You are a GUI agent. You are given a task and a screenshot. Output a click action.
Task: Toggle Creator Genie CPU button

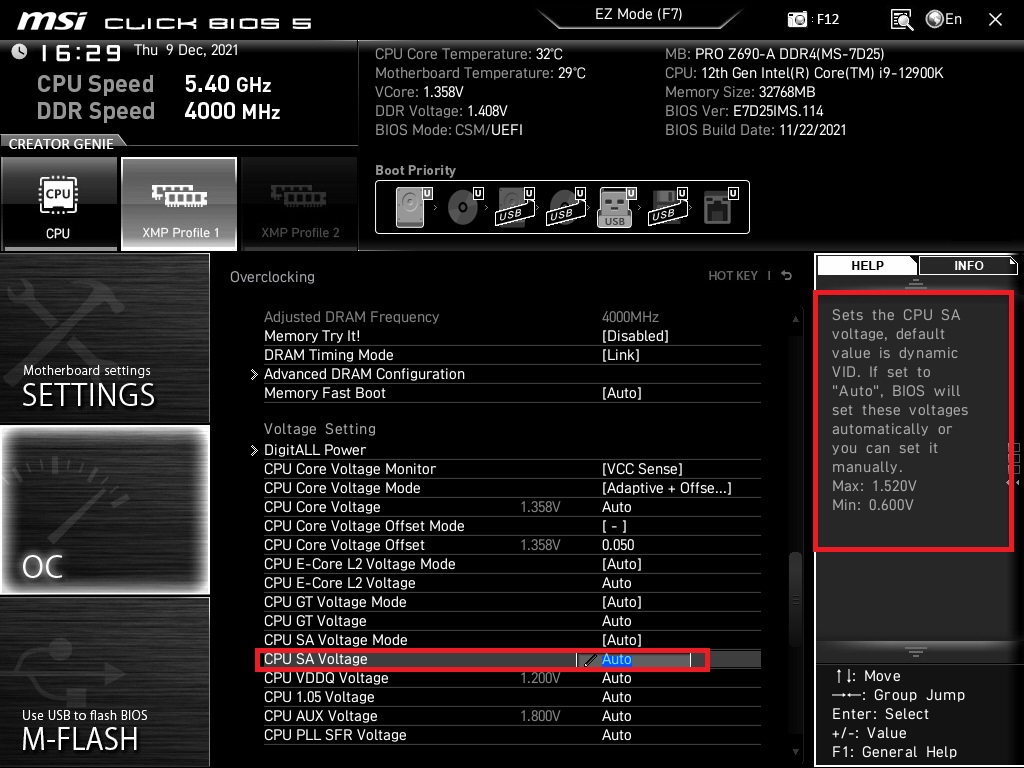59,204
